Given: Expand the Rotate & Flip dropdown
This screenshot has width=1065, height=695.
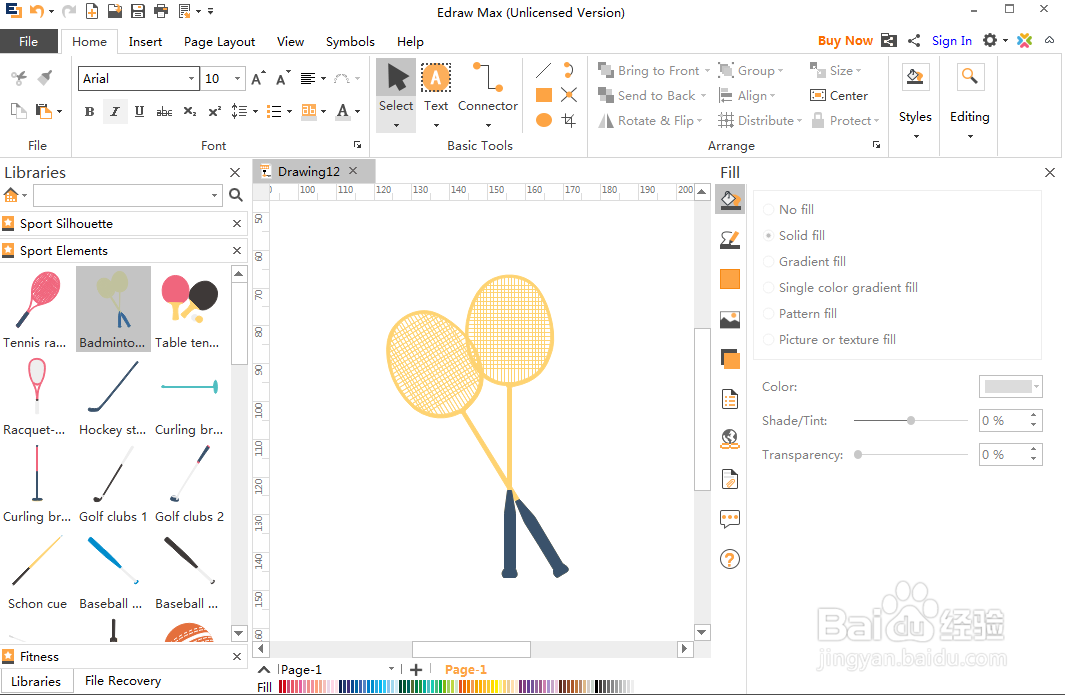Looking at the screenshot, I should pos(700,121).
